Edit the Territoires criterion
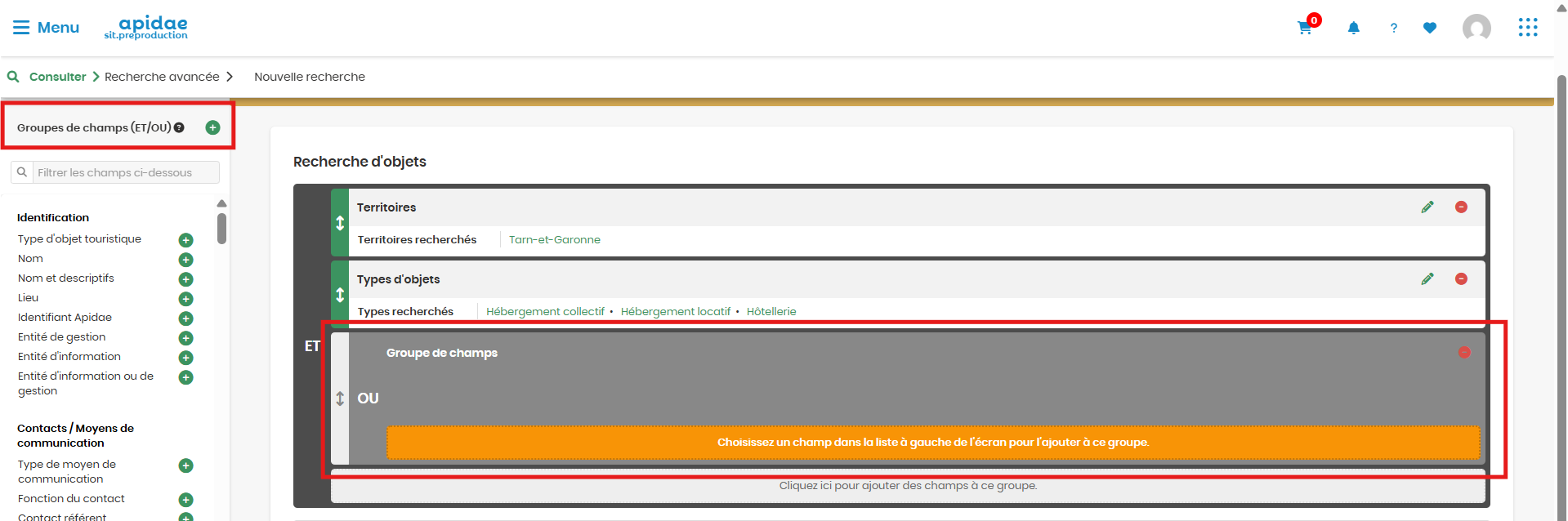This screenshot has height=521, width=1568. tap(1427, 207)
